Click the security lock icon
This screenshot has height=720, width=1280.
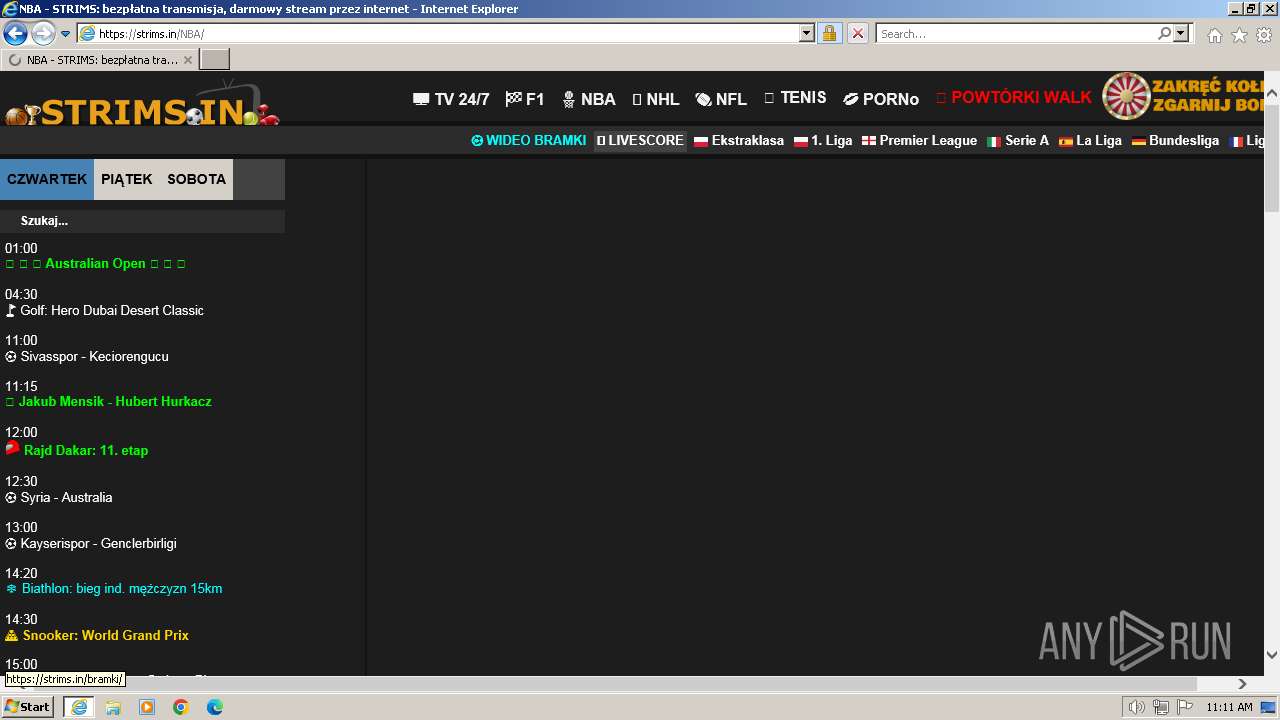(x=829, y=33)
